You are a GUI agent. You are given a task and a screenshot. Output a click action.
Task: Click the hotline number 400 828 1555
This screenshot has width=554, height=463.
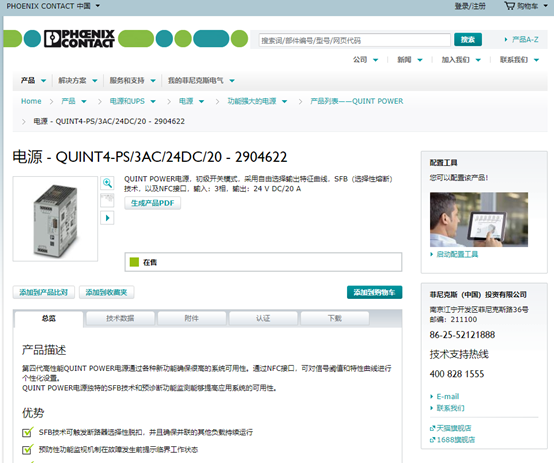[x=457, y=374]
